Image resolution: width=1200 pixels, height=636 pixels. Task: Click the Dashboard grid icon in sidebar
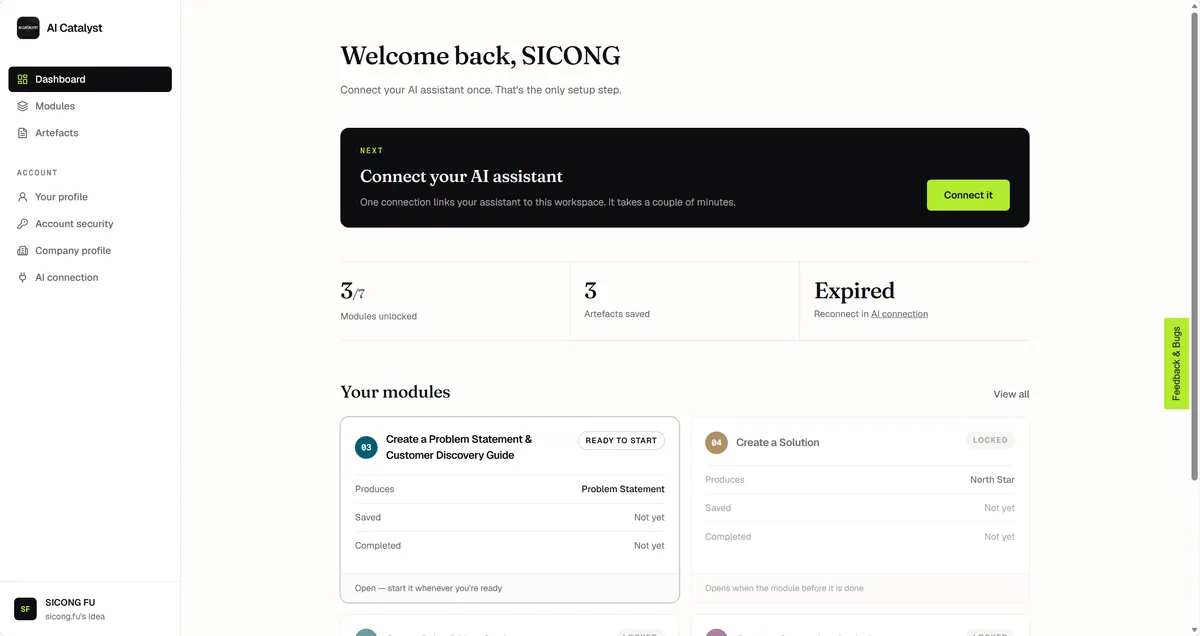click(23, 79)
